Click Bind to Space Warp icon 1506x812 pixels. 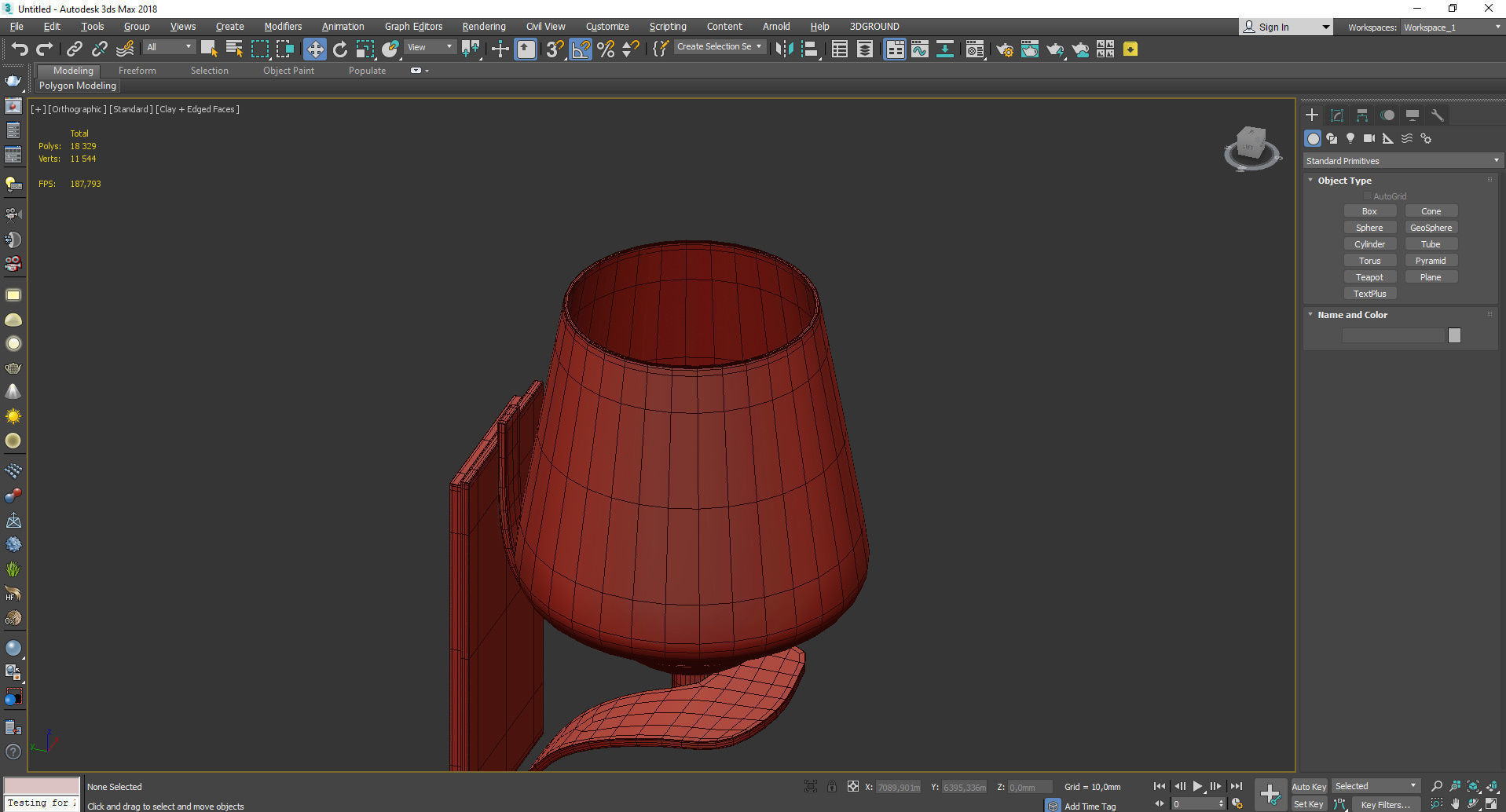(x=124, y=49)
